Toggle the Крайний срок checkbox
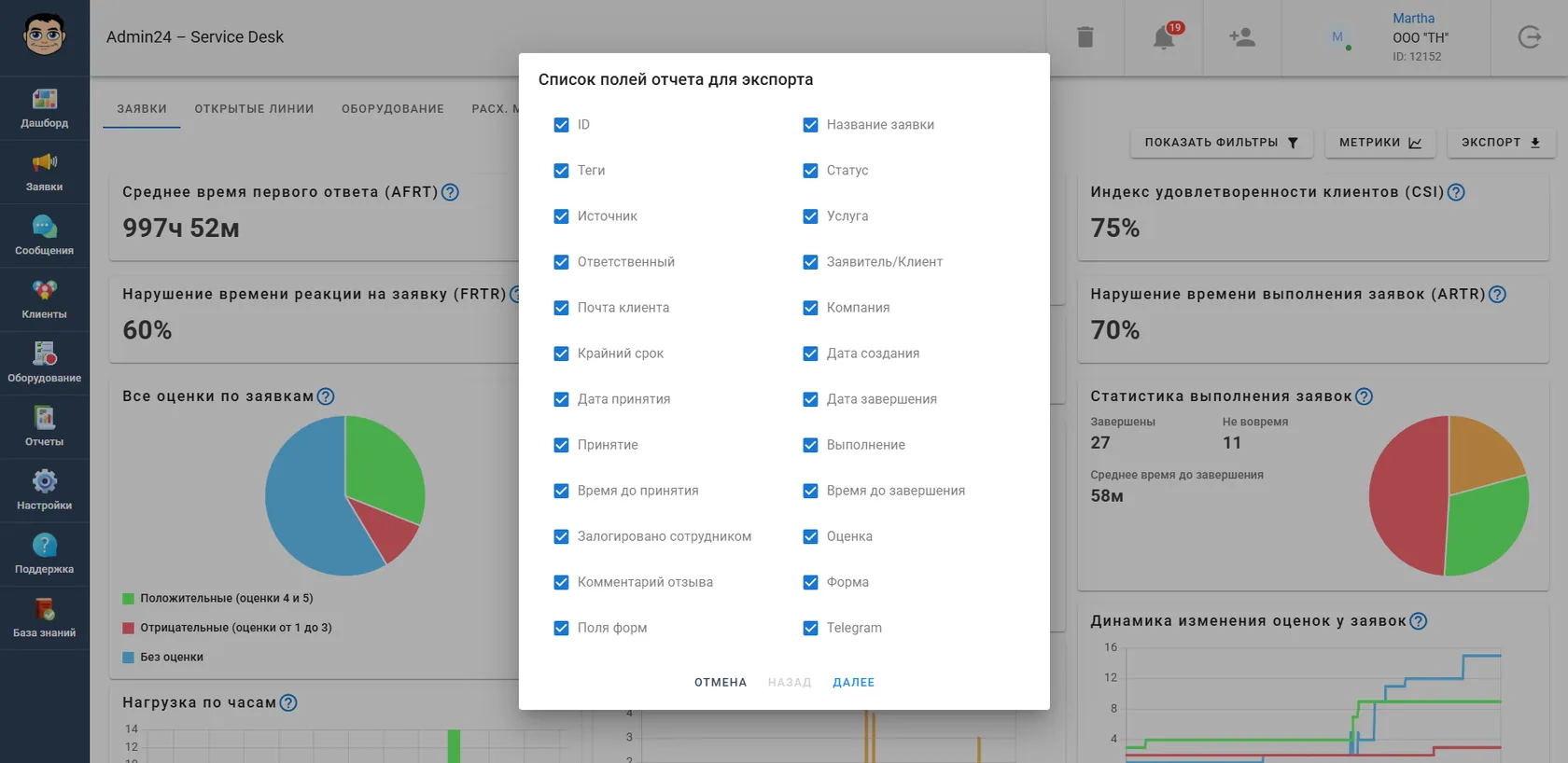 click(x=561, y=354)
